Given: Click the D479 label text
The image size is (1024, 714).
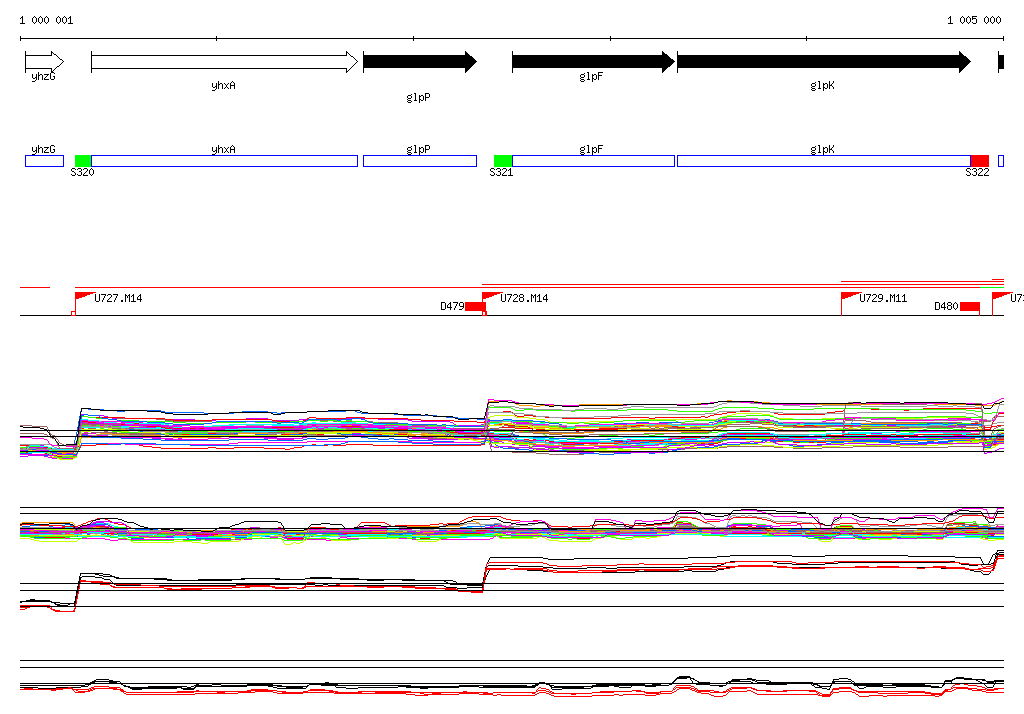Looking at the screenshot, I should pos(452,306).
